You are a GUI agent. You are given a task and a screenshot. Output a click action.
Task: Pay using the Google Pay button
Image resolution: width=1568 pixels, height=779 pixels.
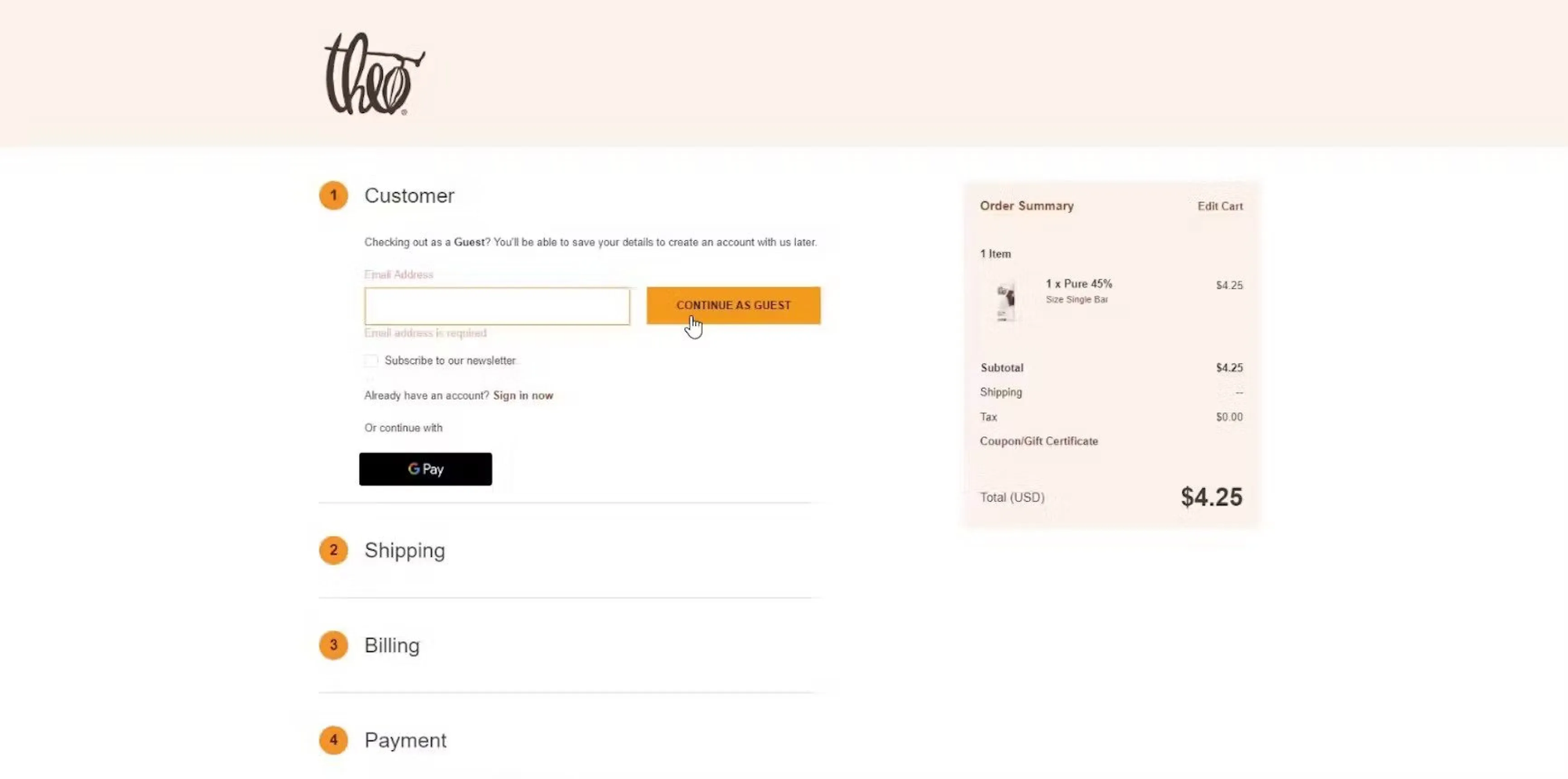click(426, 469)
